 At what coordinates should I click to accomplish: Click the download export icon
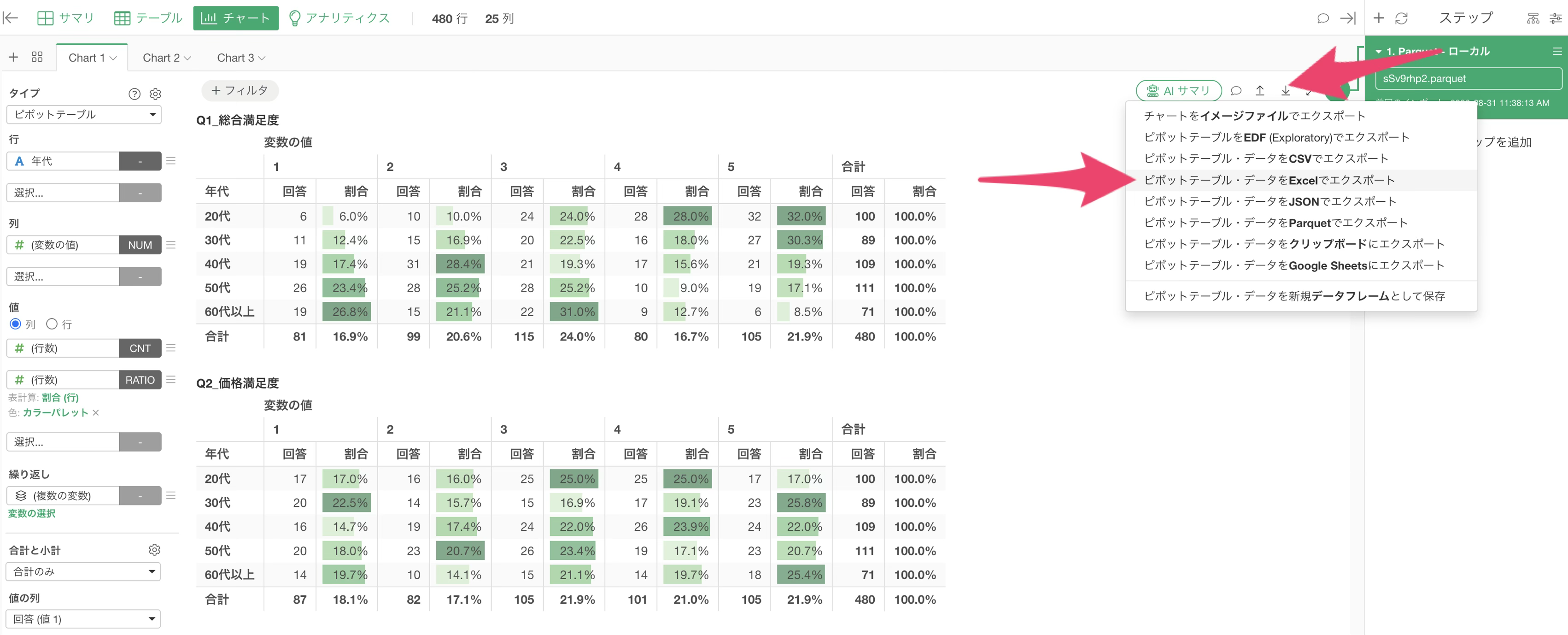pos(1286,91)
